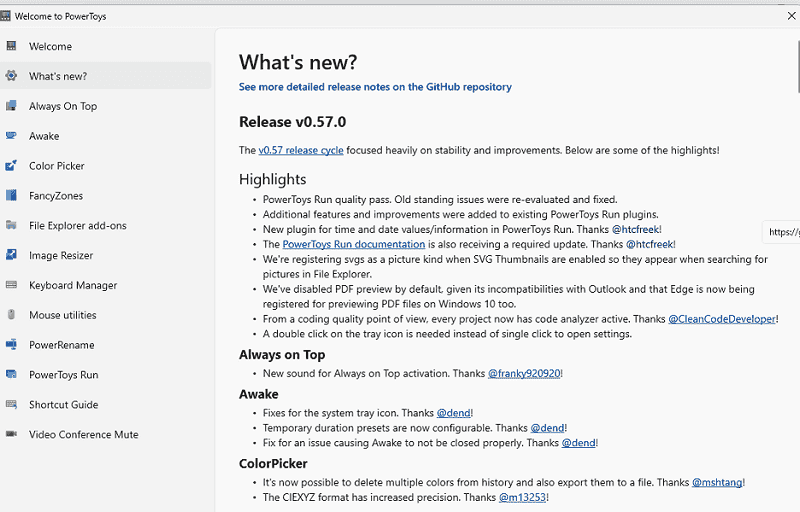Click the What's new gear icon
The width and height of the screenshot is (800, 512).
[x=11, y=76]
